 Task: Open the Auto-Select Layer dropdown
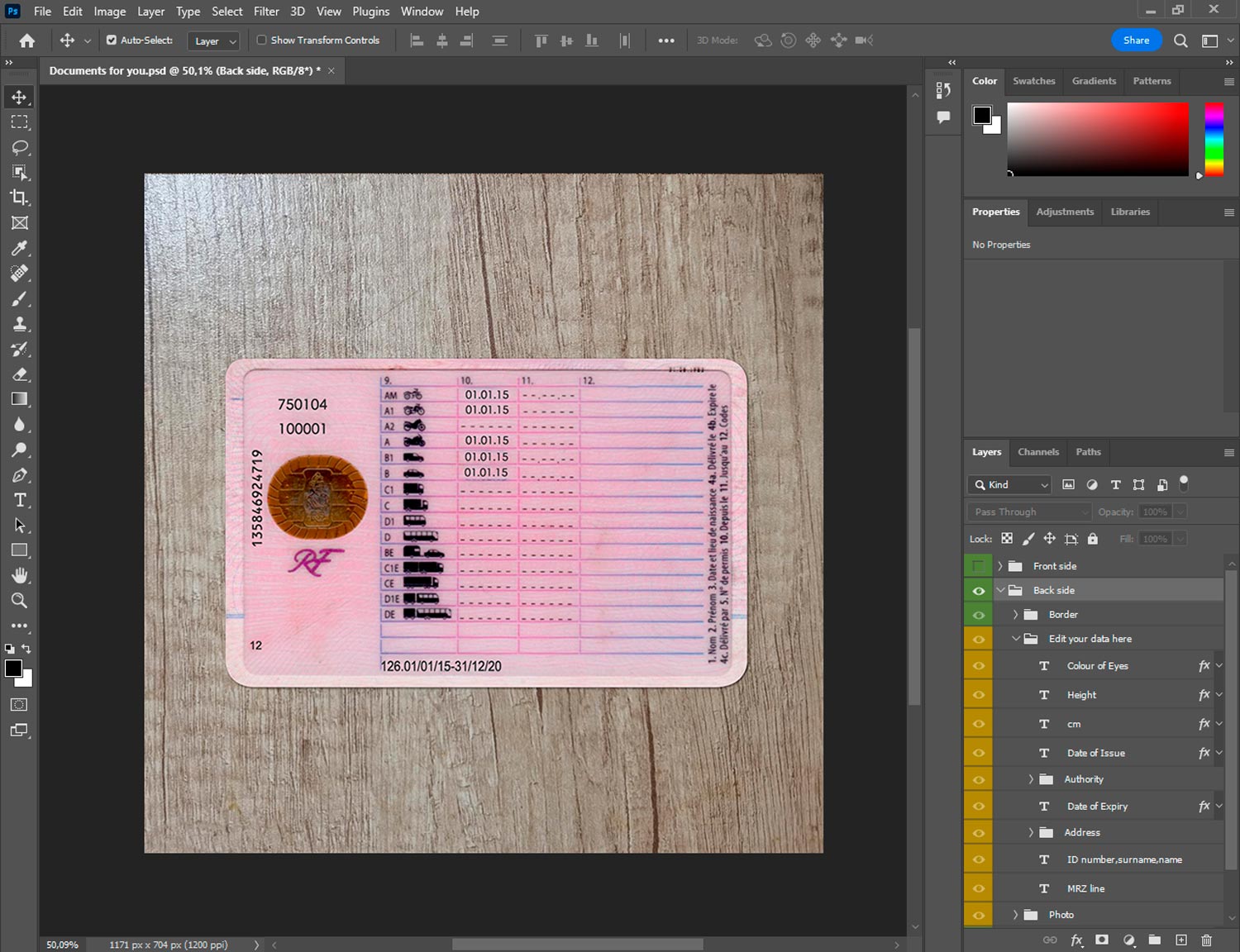click(x=214, y=40)
